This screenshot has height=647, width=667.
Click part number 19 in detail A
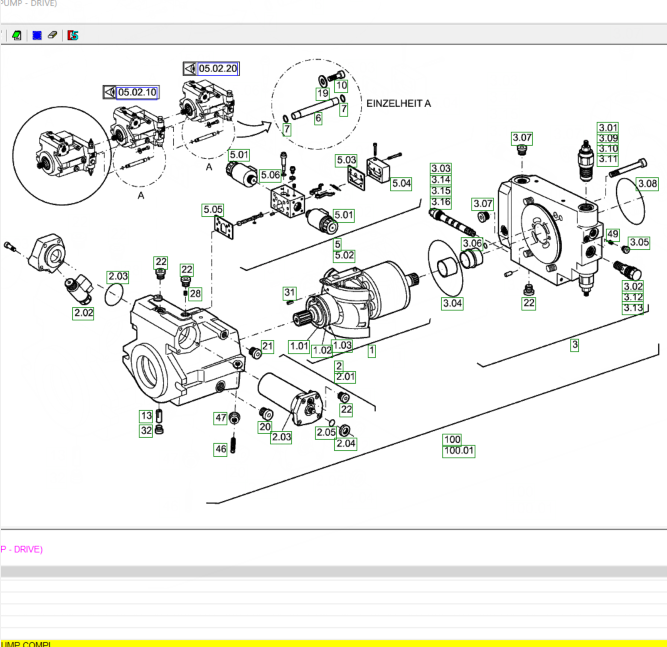point(322,93)
